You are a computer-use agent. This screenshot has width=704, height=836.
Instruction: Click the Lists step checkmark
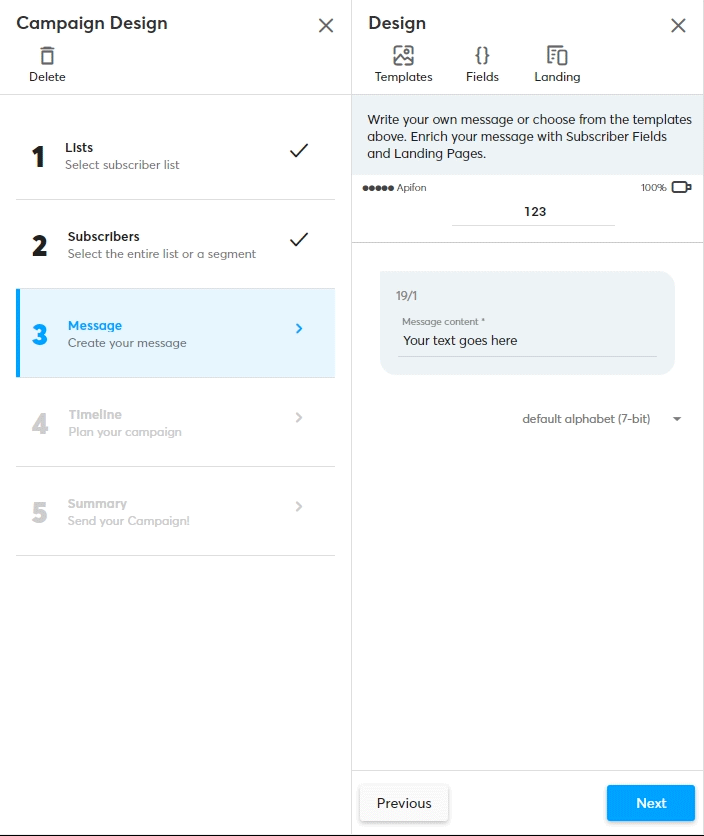pyautogui.click(x=299, y=151)
